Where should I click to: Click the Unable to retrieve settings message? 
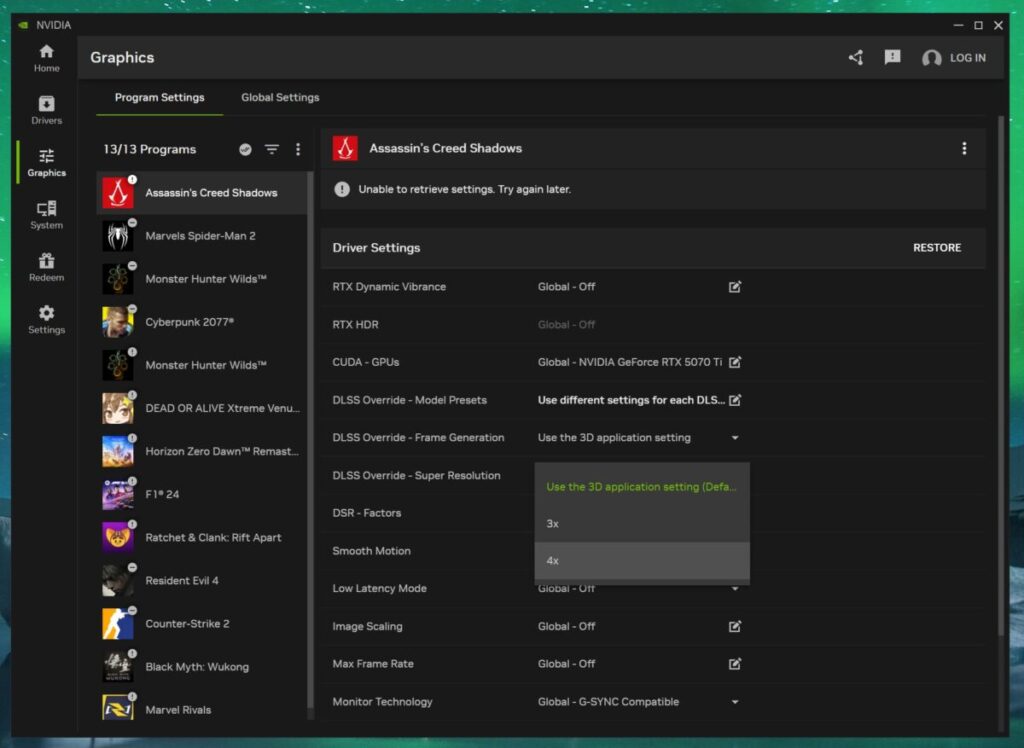click(464, 189)
